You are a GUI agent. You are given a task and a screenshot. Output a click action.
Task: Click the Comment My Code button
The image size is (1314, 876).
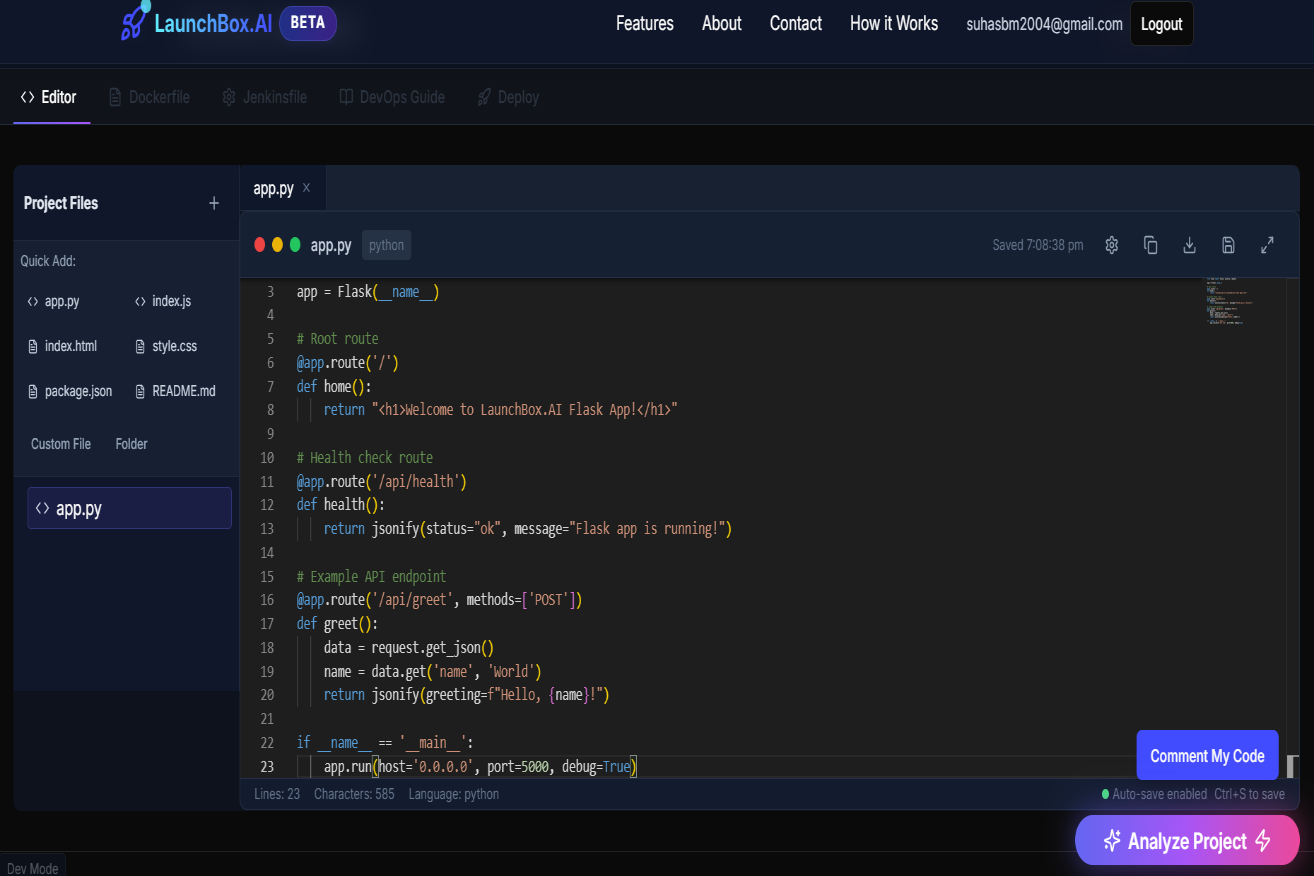click(1207, 754)
